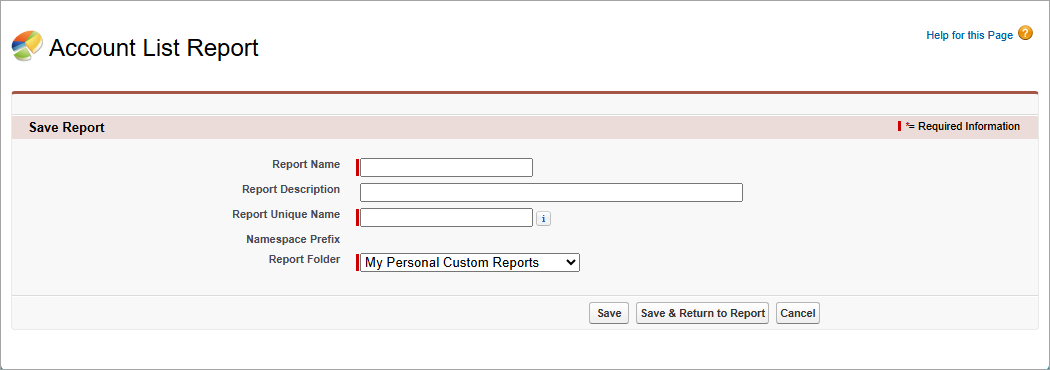Expand the Report Folder dropdown
The width and height of the screenshot is (1050, 370).
pyautogui.click(x=470, y=262)
